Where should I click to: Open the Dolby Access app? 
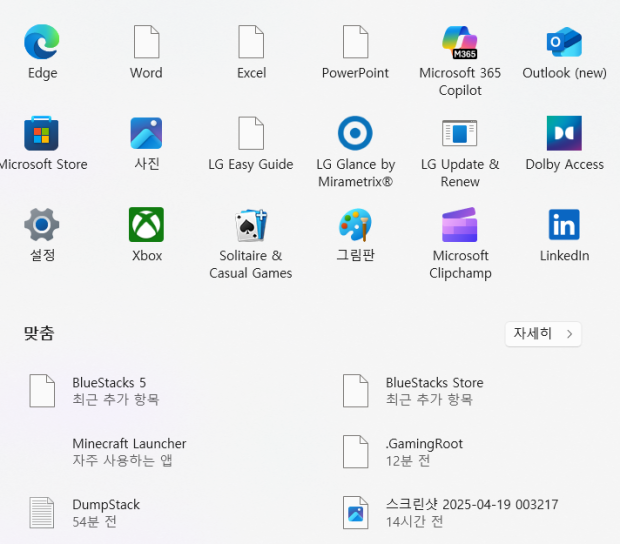tap(564, 133)
